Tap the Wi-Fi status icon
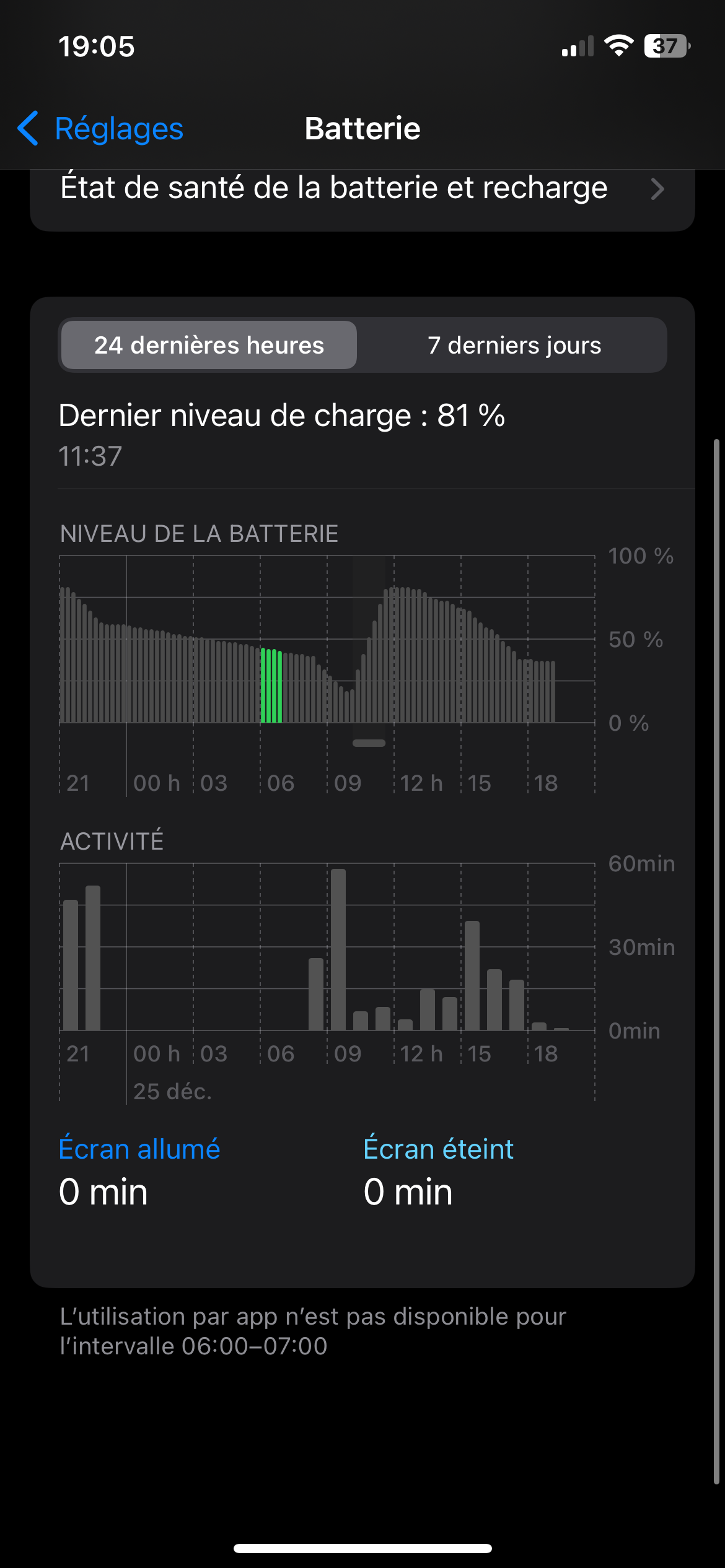 pos(618,46)
